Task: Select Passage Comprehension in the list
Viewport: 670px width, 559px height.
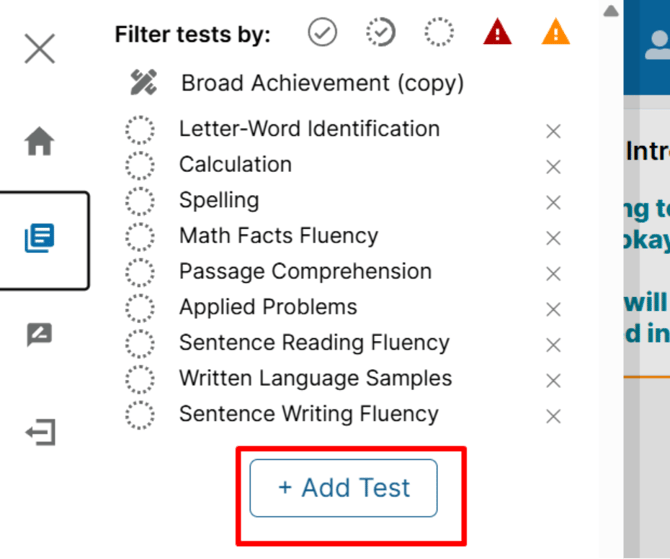Action: (306, 271)
